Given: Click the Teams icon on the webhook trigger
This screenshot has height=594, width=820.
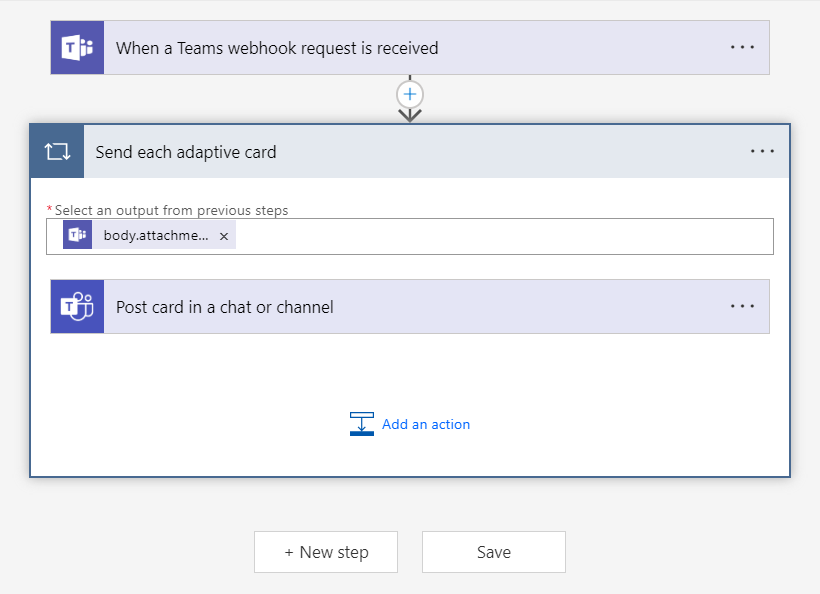Looking at the screenshot, I should 77,48.
